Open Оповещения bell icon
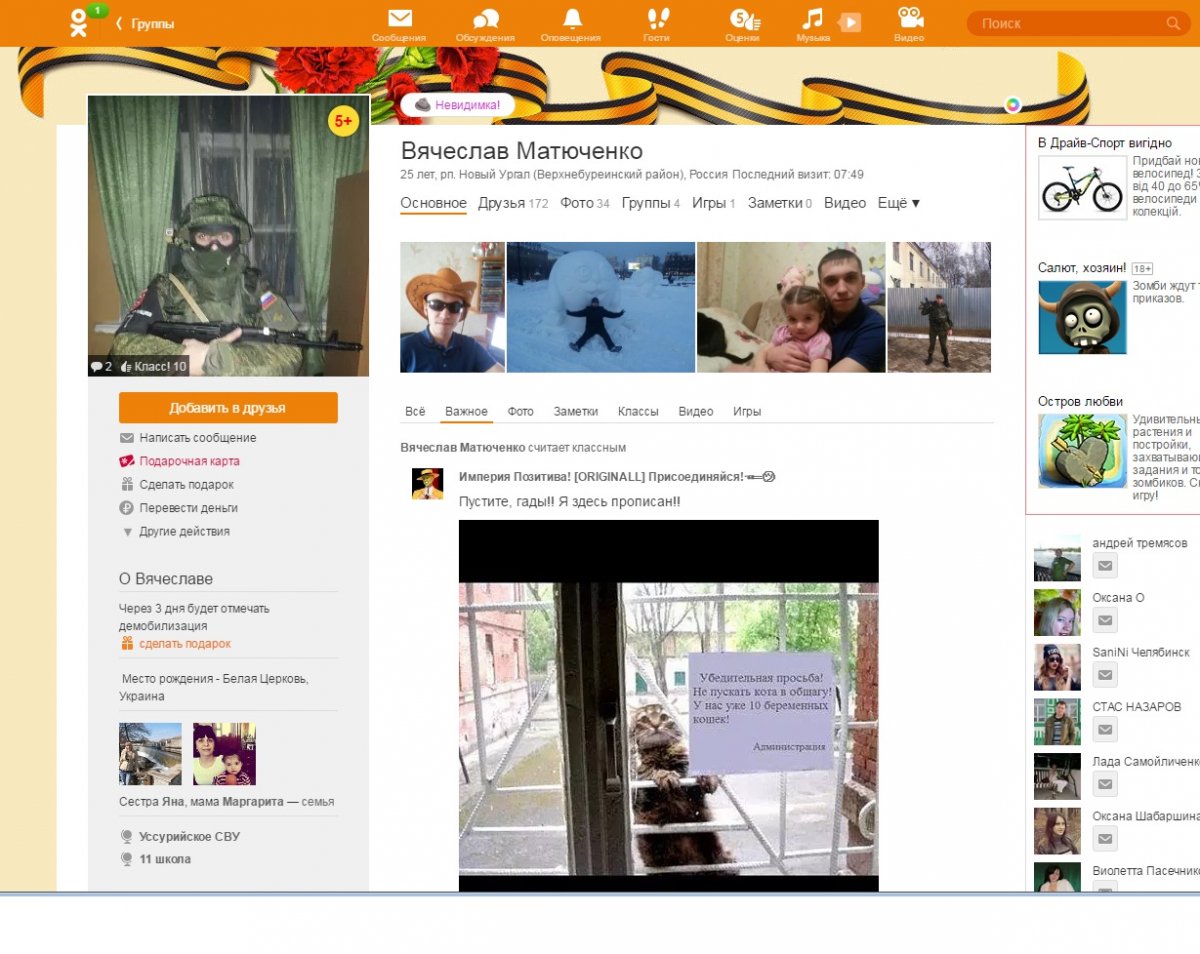 [572, 18]
